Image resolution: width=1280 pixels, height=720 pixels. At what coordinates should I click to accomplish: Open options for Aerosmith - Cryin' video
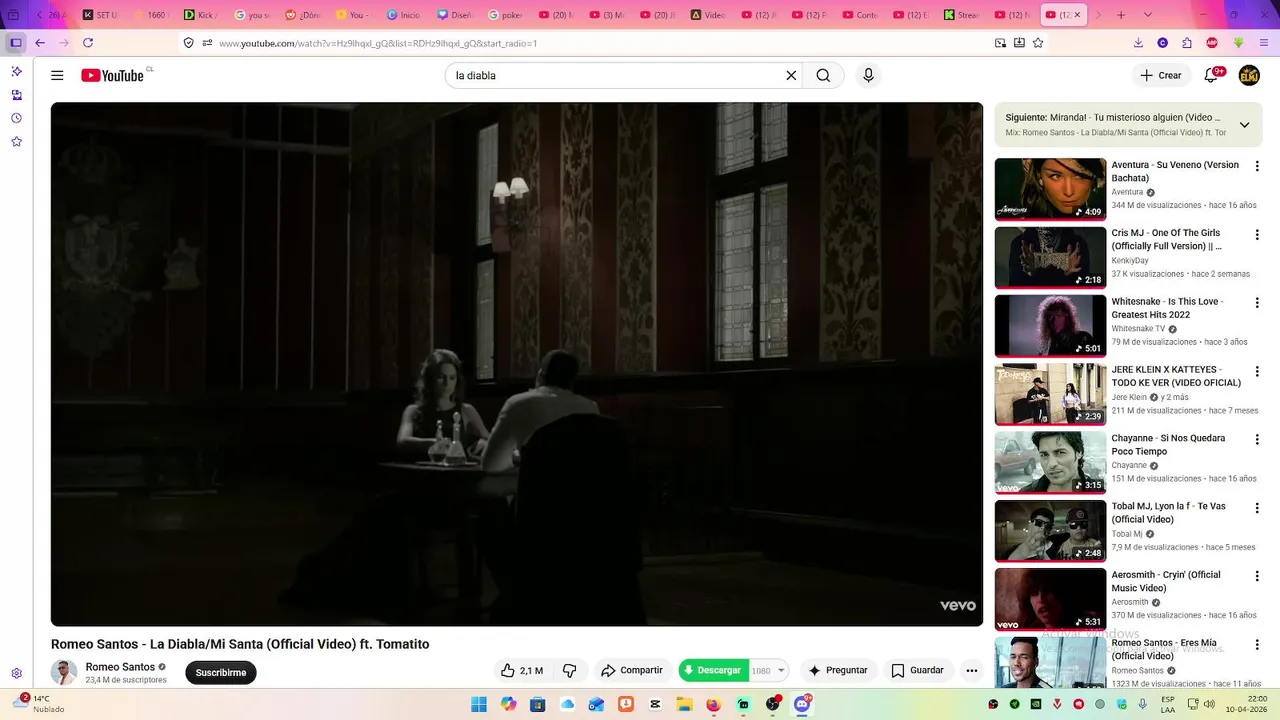pyautogui.click(x=1257, y=577)
